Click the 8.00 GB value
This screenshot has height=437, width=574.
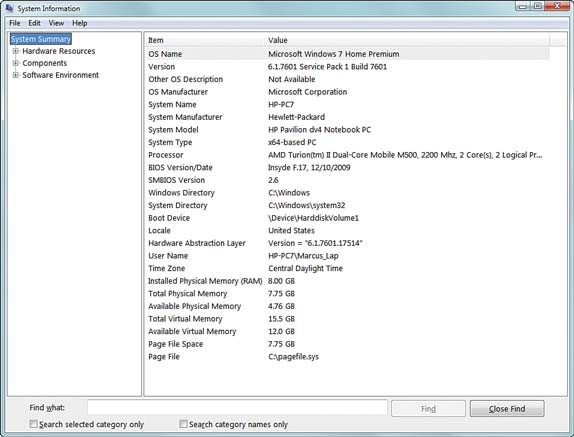coord(281,281)
